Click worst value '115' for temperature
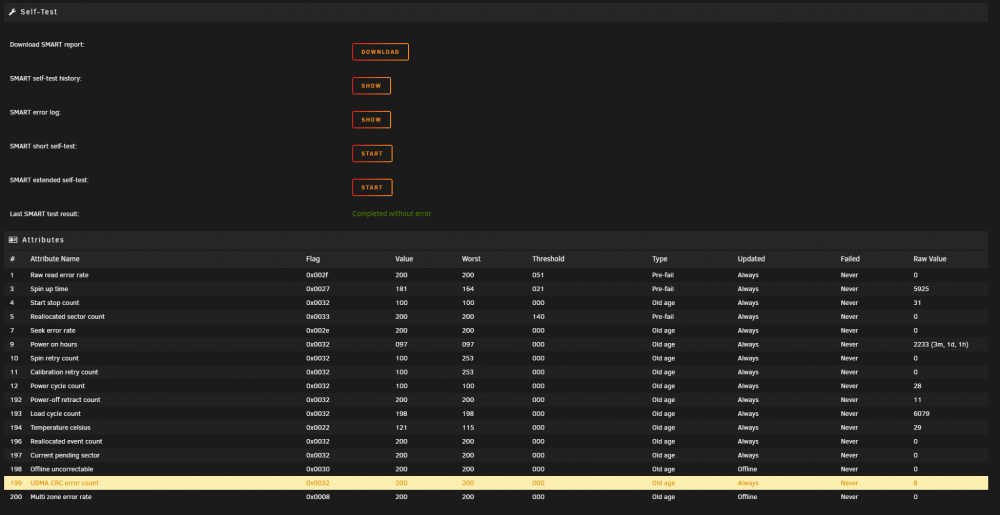 click(468, 428)
